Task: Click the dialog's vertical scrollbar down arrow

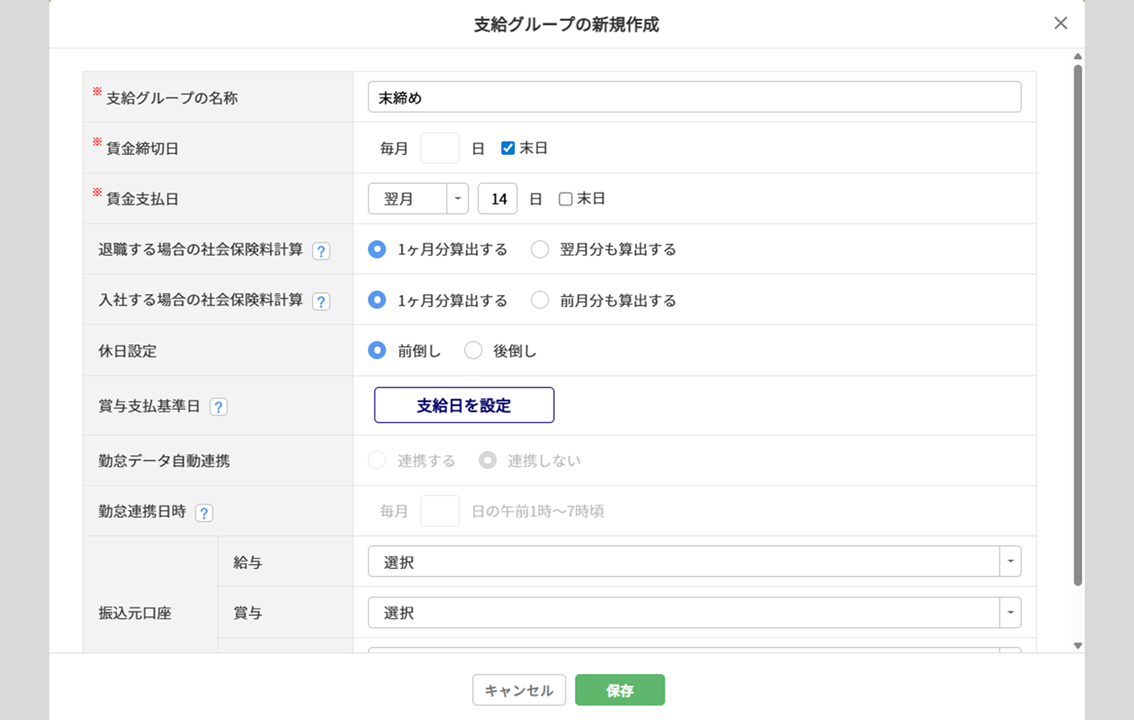Action: [x=1077, y=646]
